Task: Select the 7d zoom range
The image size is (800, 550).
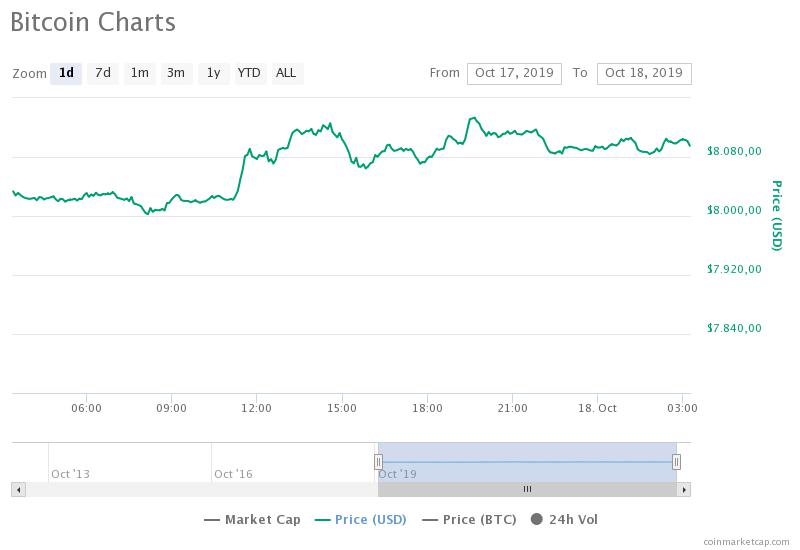Action: [x=103, y=73]
